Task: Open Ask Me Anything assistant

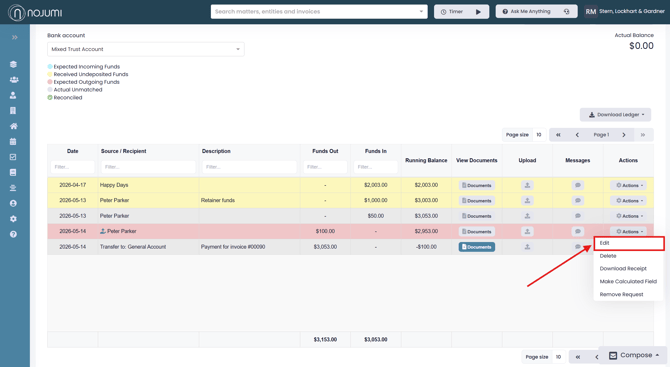Action: click(536, 12)
